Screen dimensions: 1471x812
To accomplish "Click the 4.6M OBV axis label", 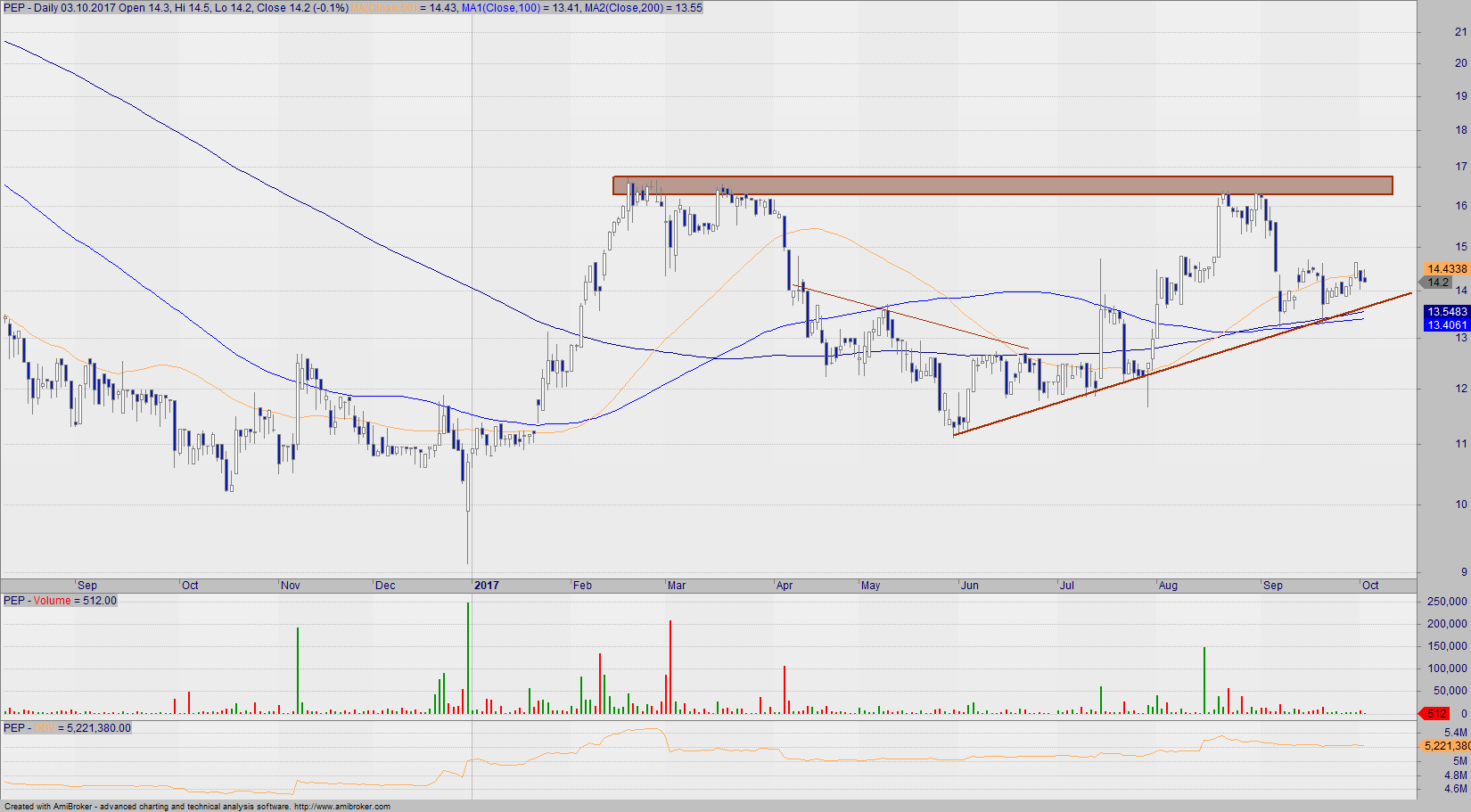I will 1456,789.
